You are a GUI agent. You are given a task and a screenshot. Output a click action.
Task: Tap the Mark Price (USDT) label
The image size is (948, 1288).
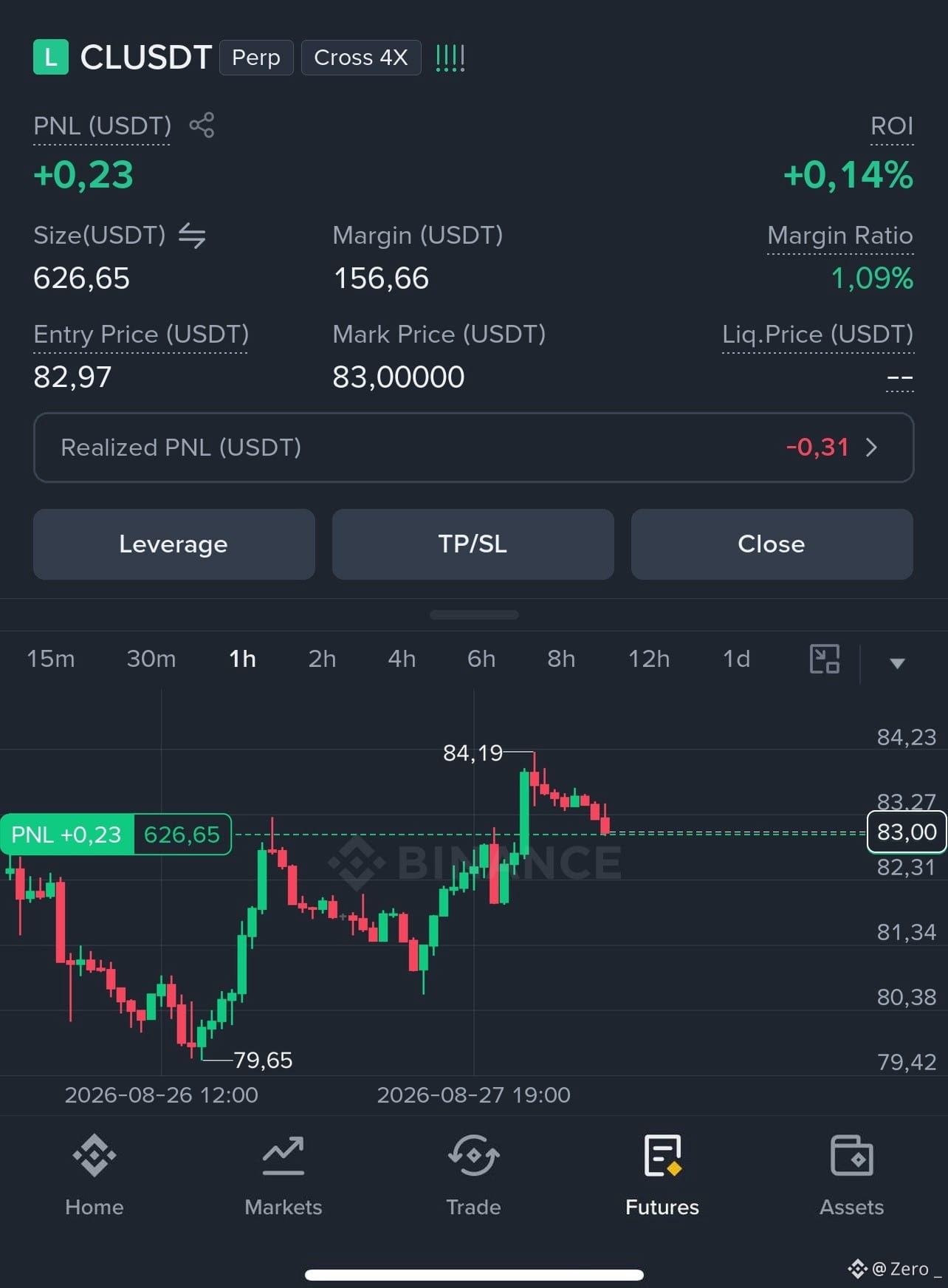point(439,335)
